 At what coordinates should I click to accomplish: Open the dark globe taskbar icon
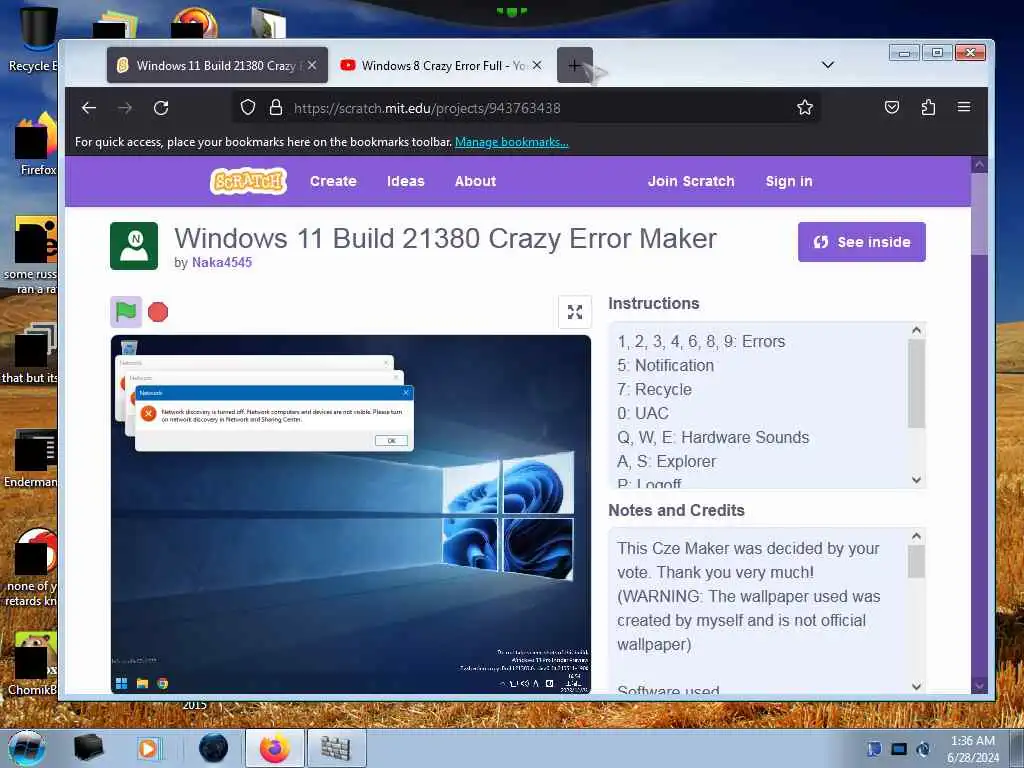213,748
